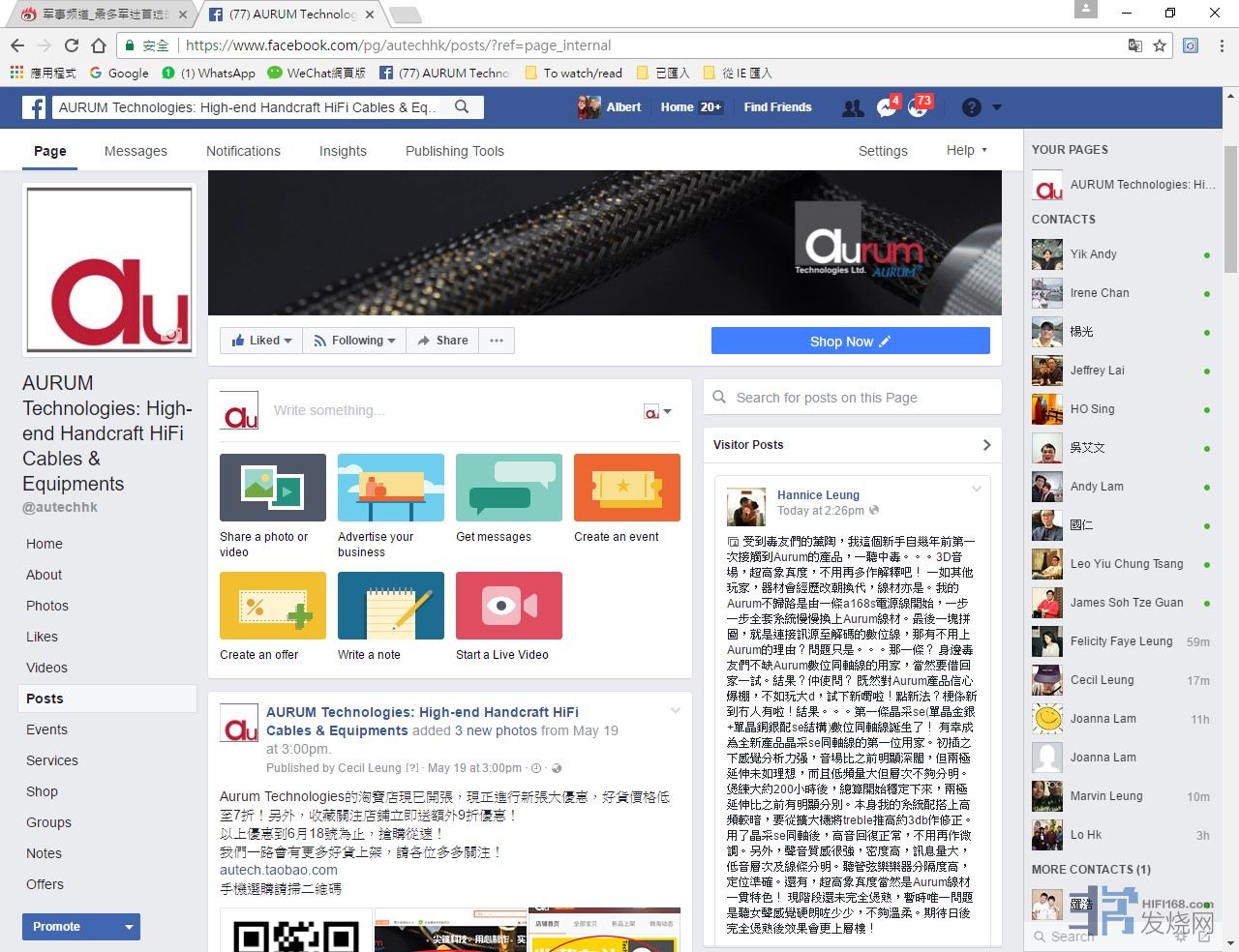Image resolution: width=1239 pixels, height=952 pixels.
Task: Open the globe notifications icon
Action: click(x=918, y=108)
